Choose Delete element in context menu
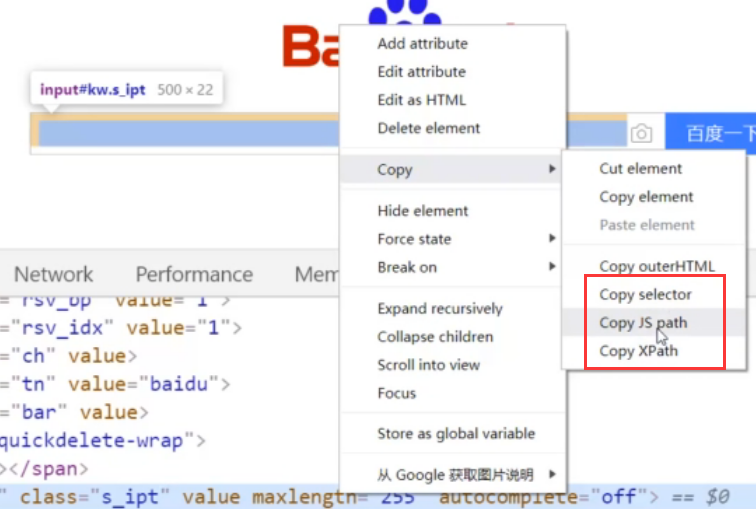Image resolution: width=756 pixels, height=509 pixels. click(429, 128)
